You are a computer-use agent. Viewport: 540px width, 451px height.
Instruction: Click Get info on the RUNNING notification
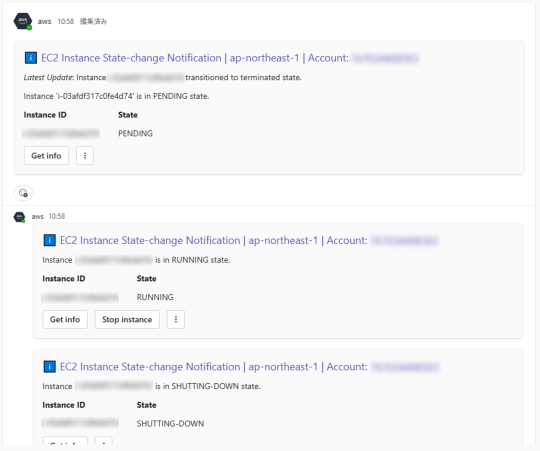point(65,319)
